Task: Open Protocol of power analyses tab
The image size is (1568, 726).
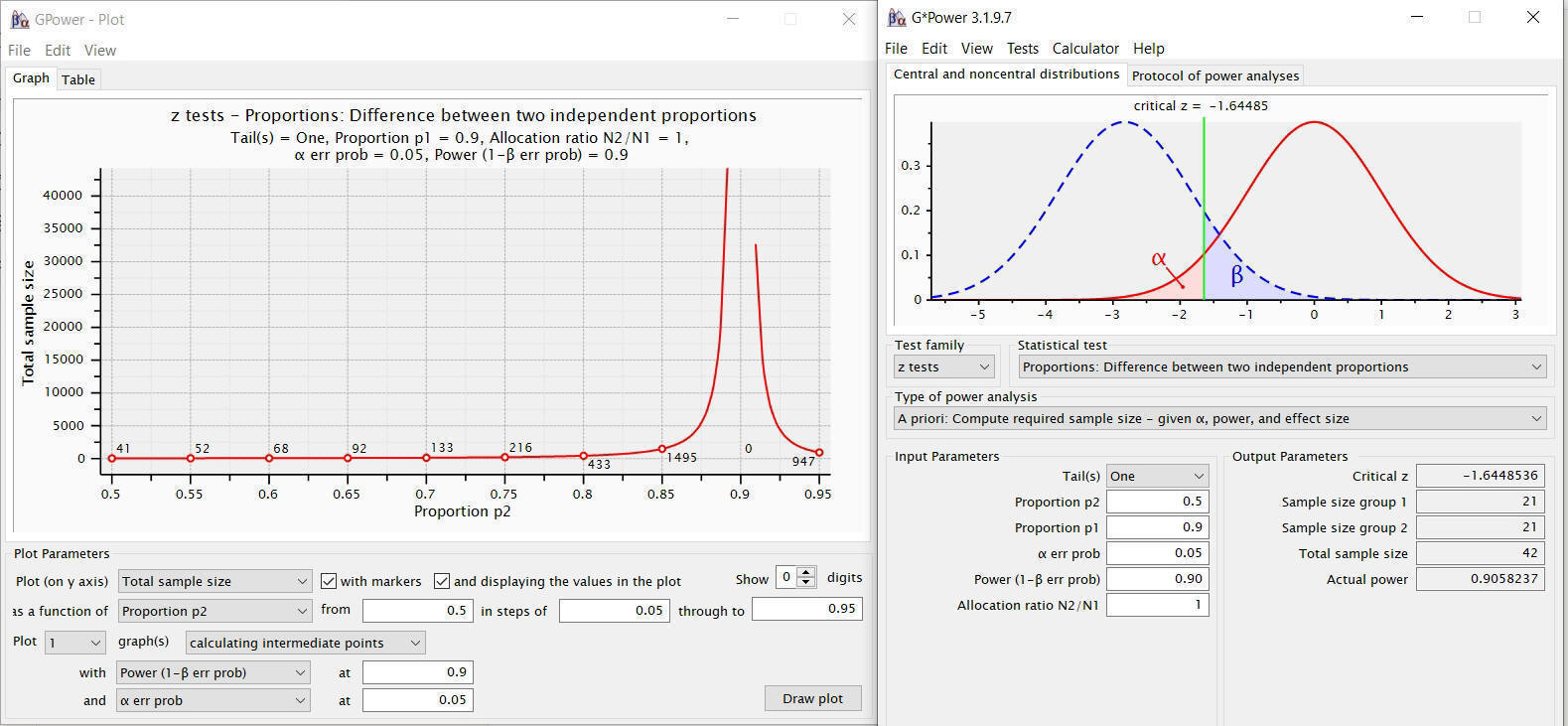Action: click(x=1214, y=75)
